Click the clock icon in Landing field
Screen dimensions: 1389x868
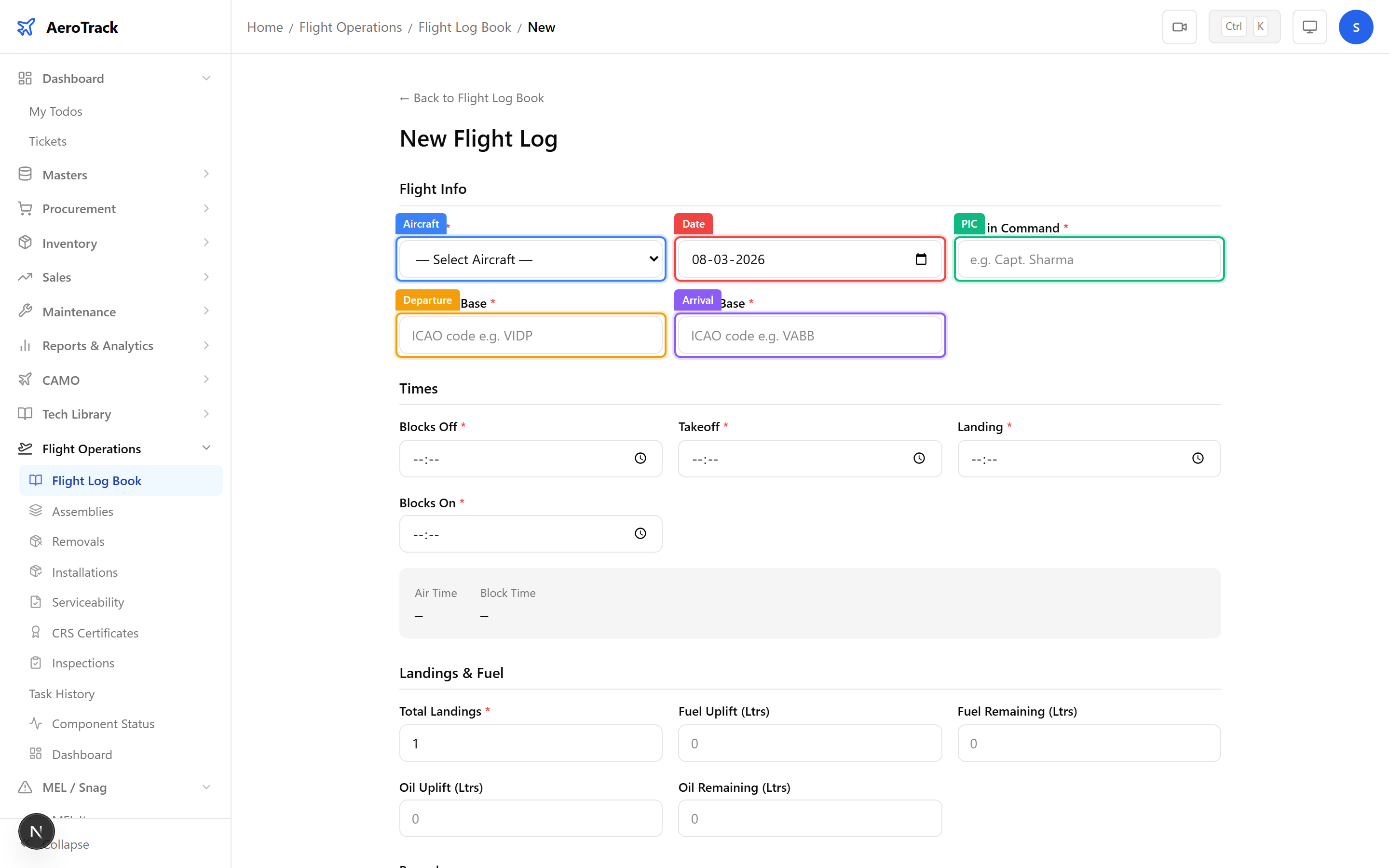1198,458
